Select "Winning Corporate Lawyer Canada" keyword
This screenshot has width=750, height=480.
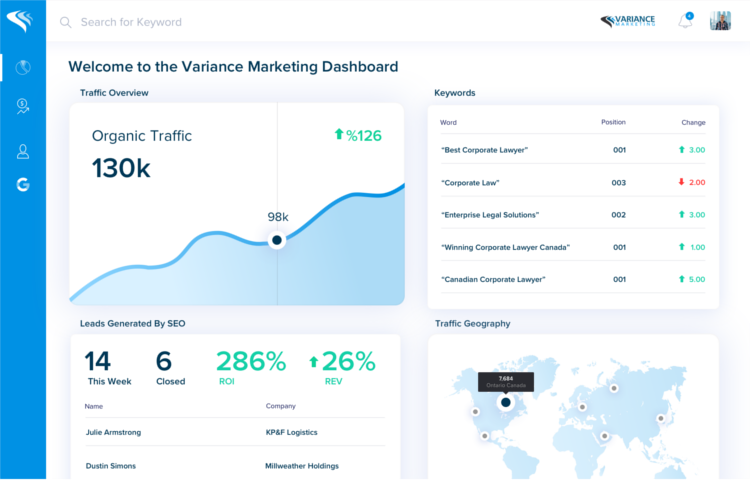(505, 248)
